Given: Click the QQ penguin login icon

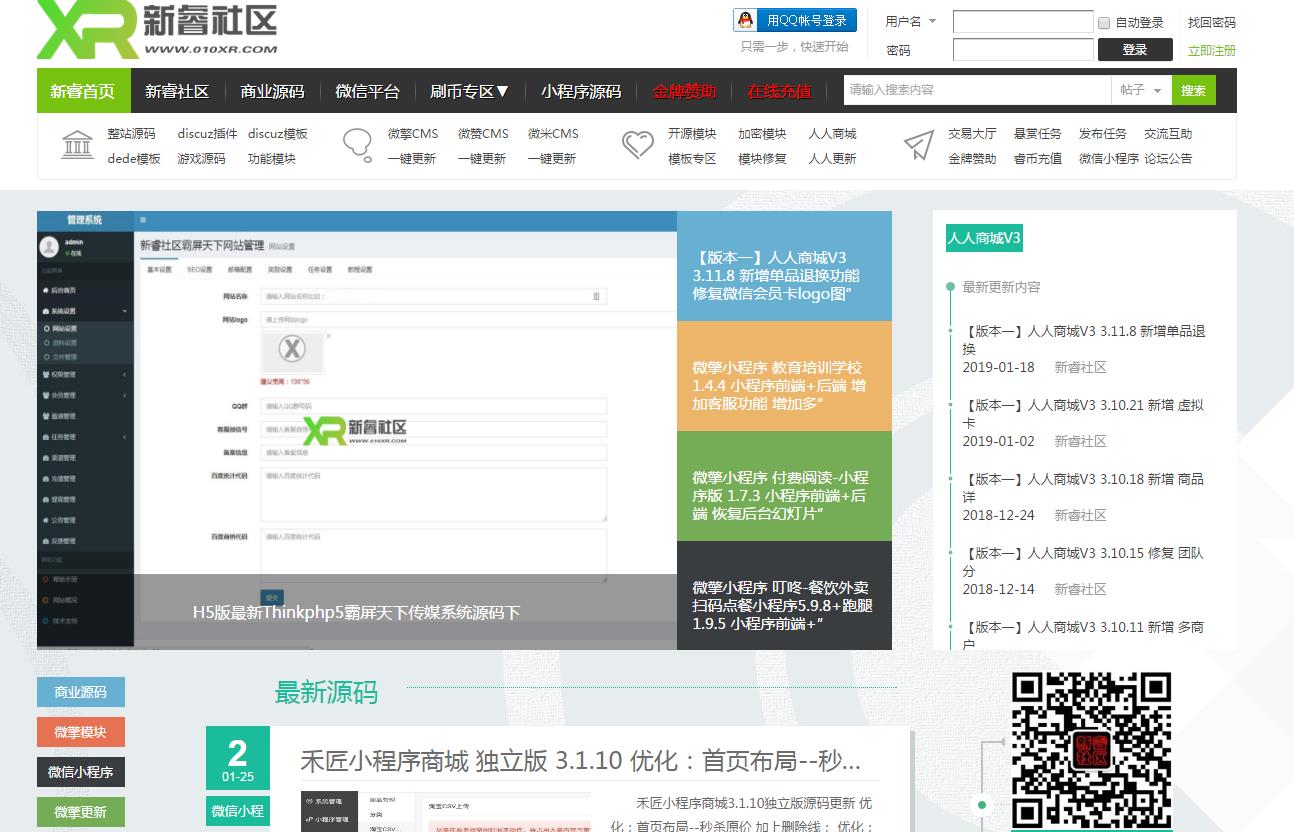Looking at the screenshot, I should click(745, 20).
